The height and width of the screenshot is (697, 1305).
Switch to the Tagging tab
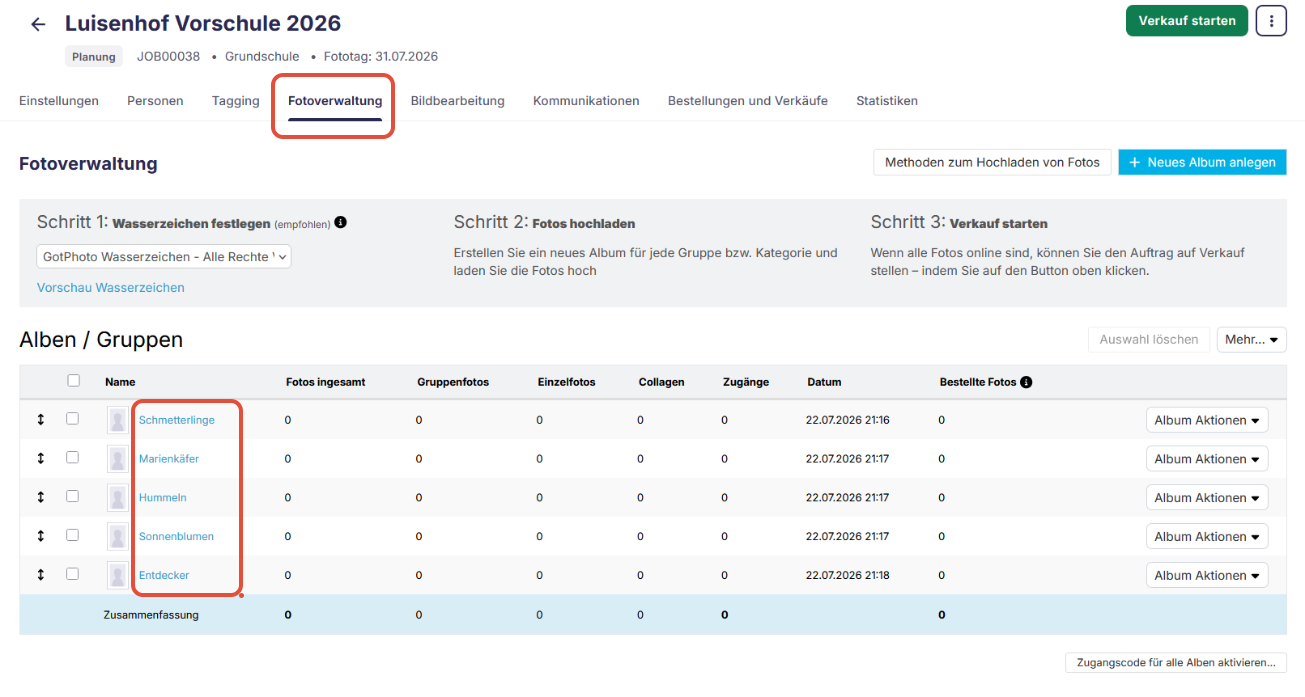pyautogui.click(x=236, y=101)
